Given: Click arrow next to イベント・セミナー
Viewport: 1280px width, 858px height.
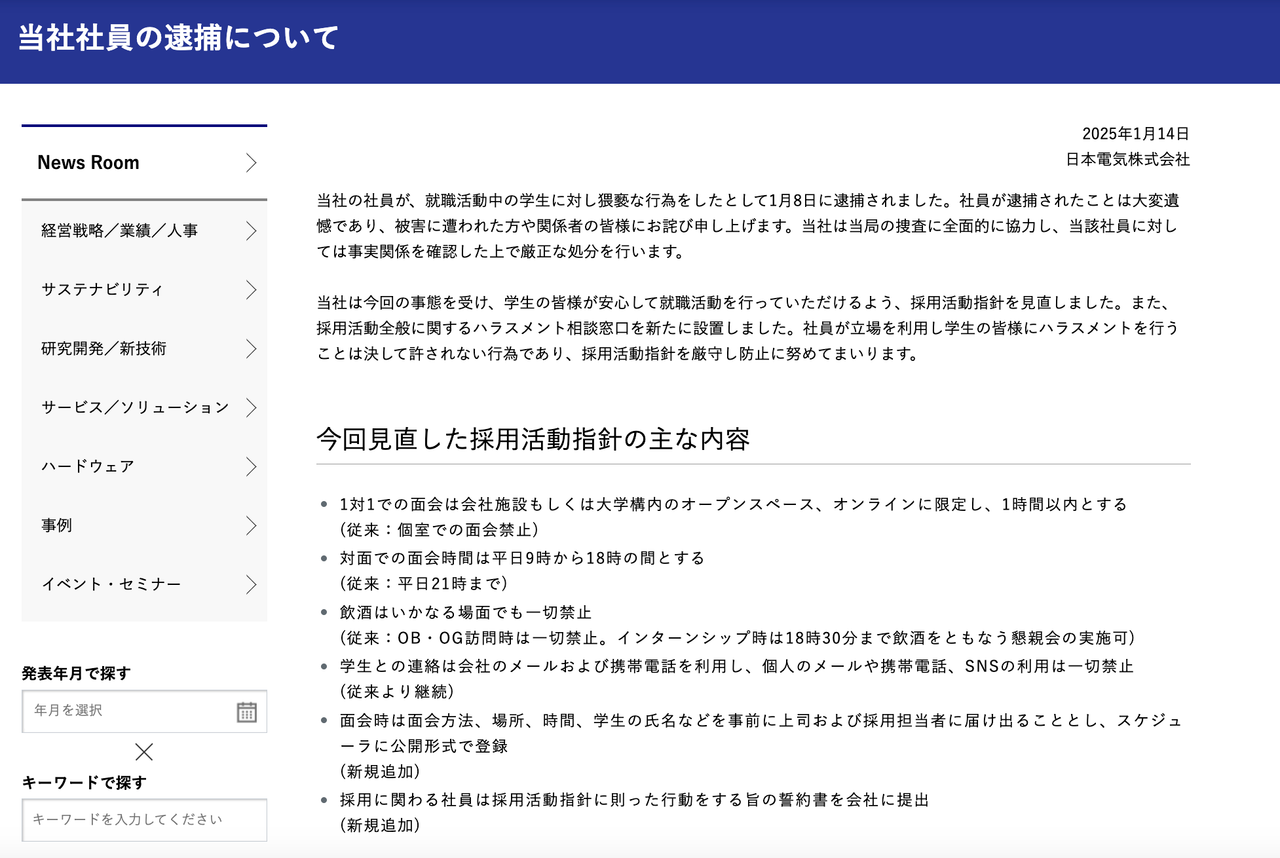Looking at the screenshot, I should 251,585.
